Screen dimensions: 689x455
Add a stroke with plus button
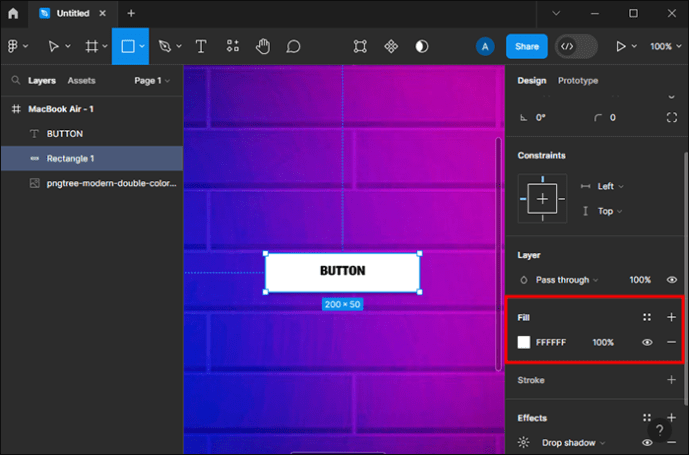(x=671, y=380)
